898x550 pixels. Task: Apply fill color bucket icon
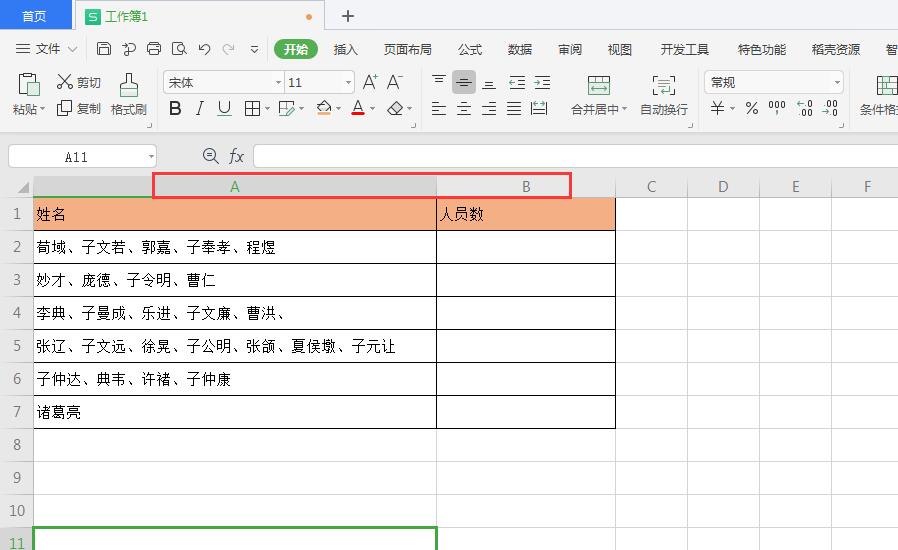[324, 108]
